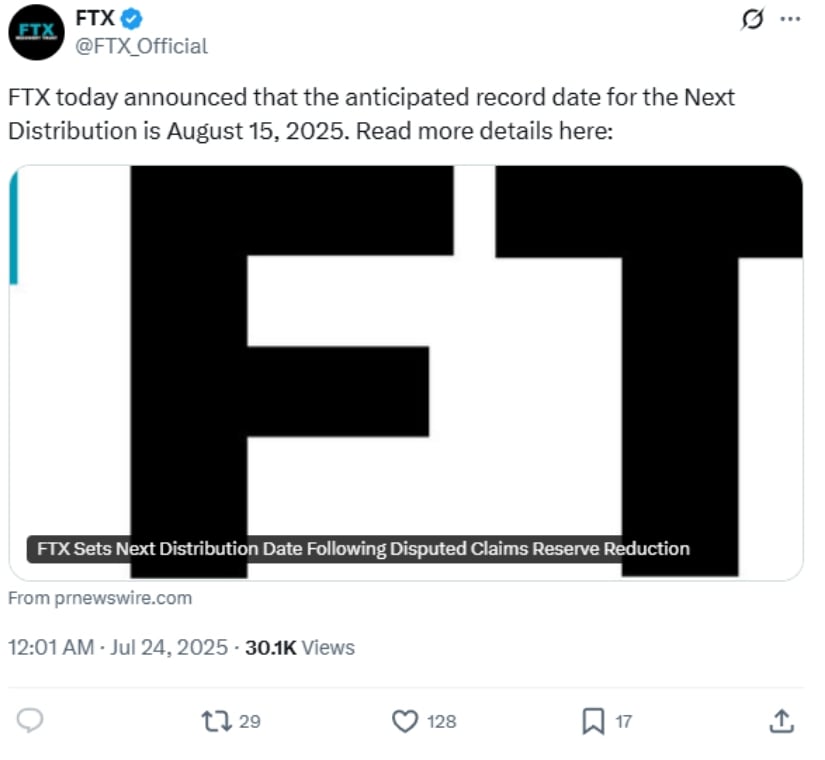Screen dimensions: 825x760
Task: Repost this tweet with the retweet icon
Action: click(217, 721)
